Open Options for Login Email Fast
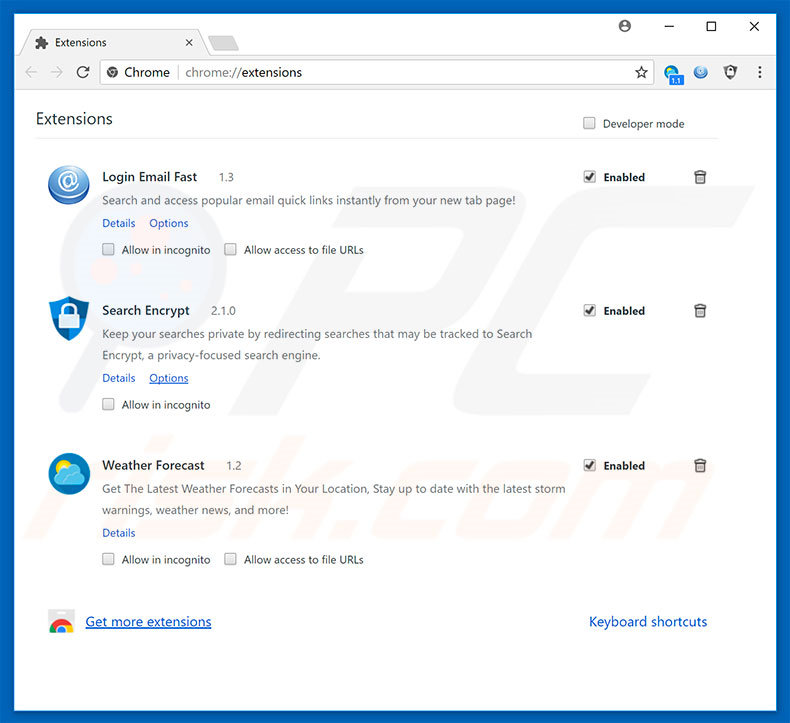 169,223
